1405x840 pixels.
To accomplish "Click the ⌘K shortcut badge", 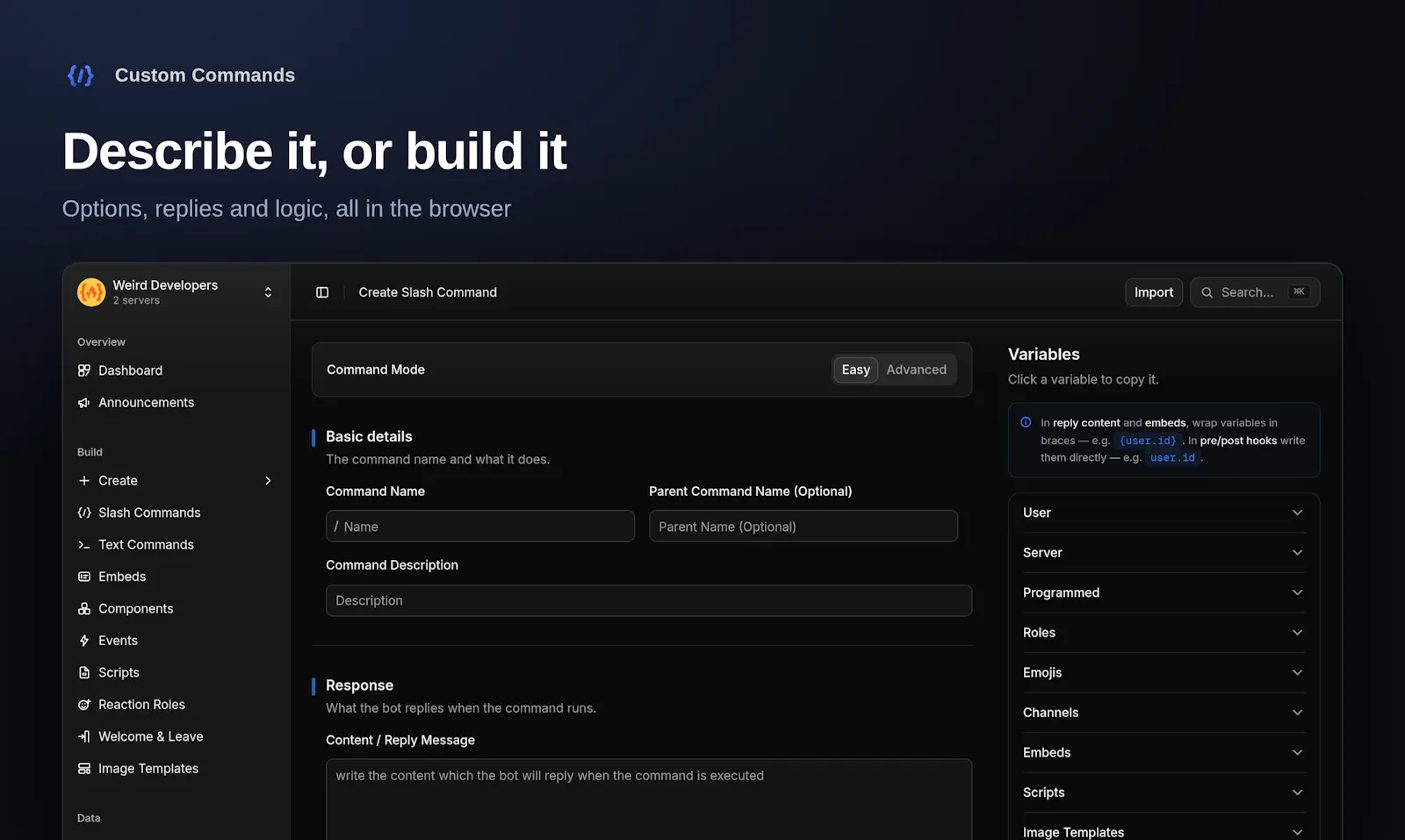I will pos(1299,291).
